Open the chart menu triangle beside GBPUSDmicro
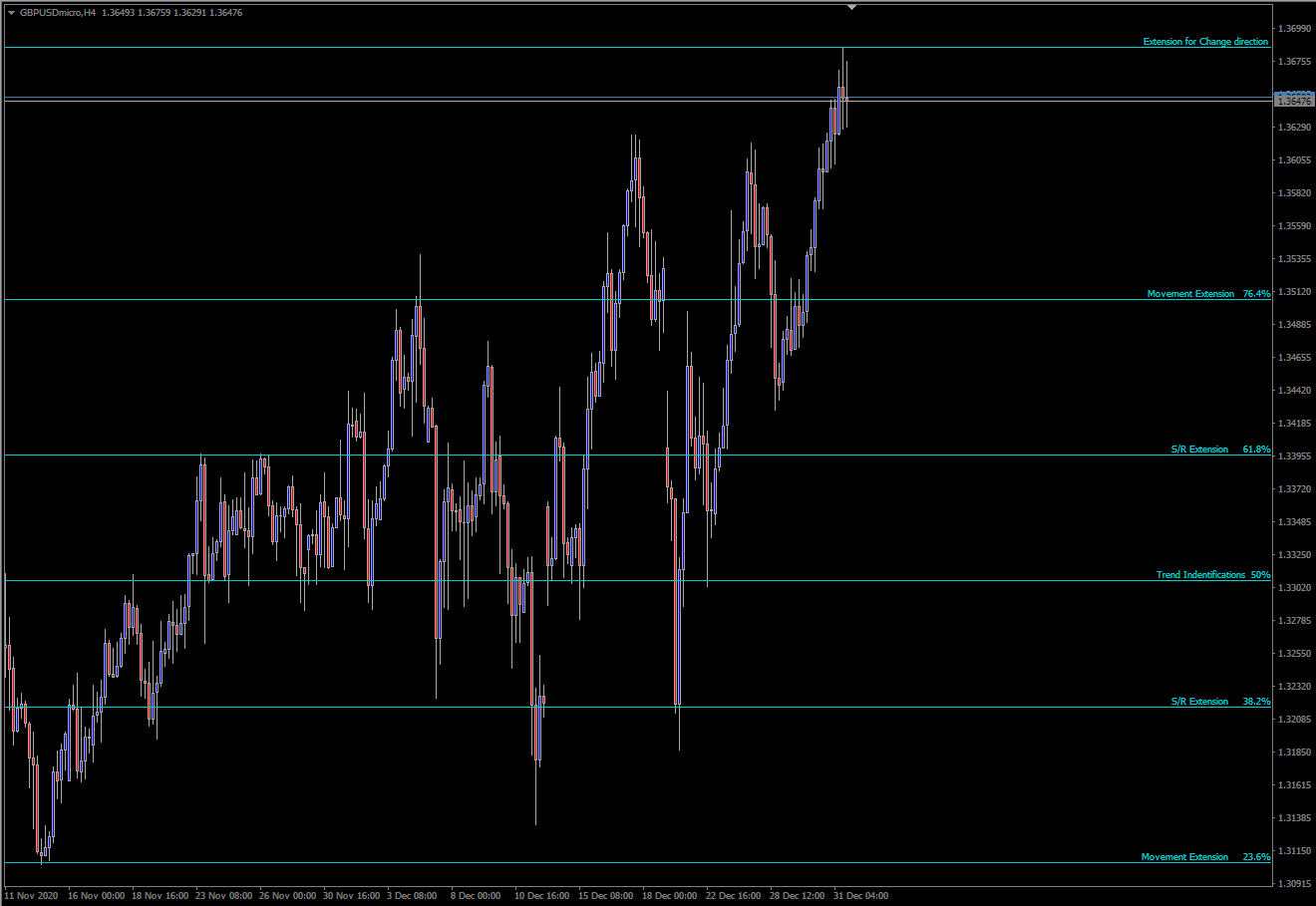Screen dimensions: 1316x906 coord(11,13)
